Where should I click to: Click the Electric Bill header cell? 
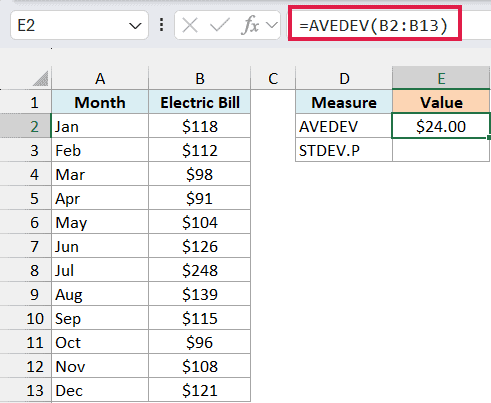click(200, 102)
